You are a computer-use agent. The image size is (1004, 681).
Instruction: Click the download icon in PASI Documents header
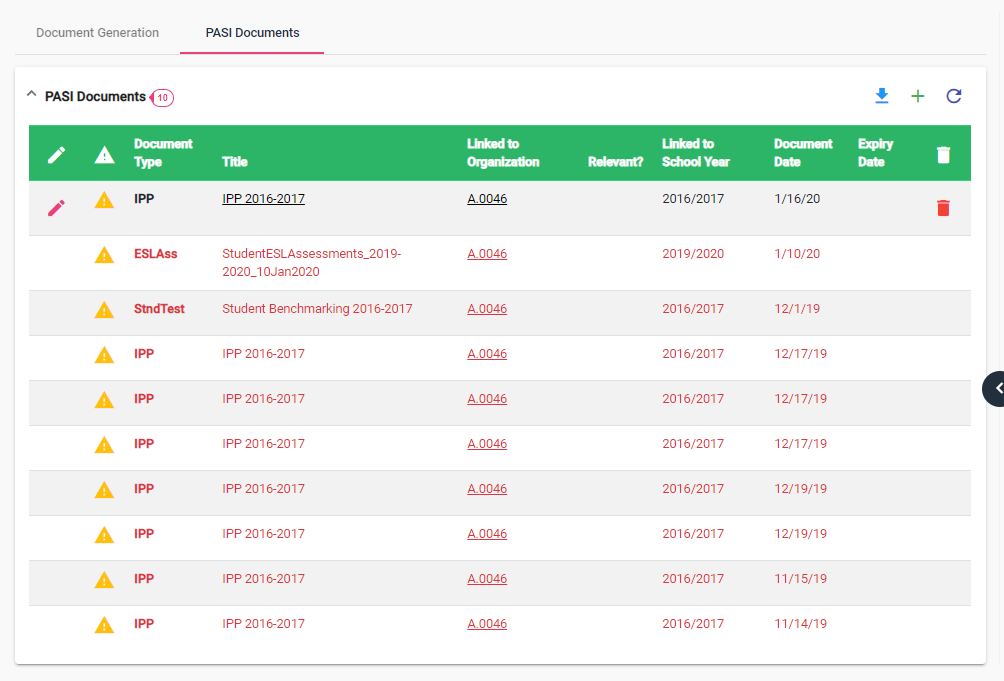[881, 96]
